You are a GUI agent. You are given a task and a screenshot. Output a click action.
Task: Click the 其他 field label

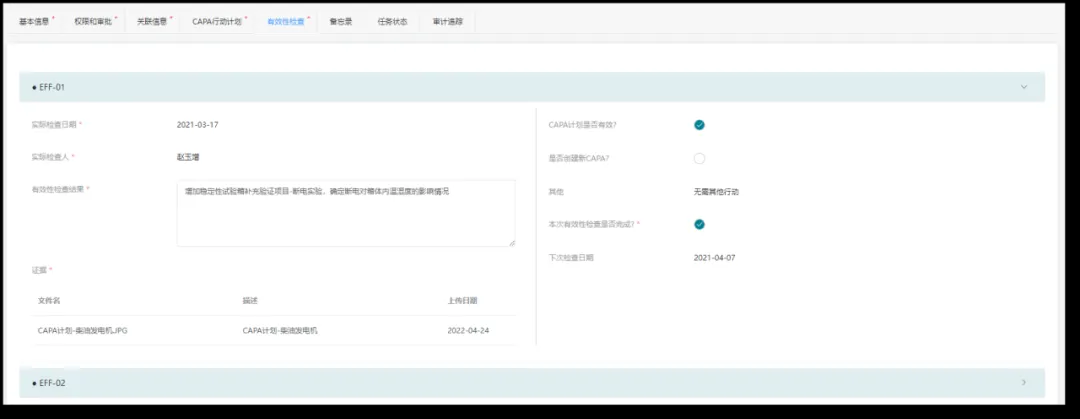pos(556,192)
